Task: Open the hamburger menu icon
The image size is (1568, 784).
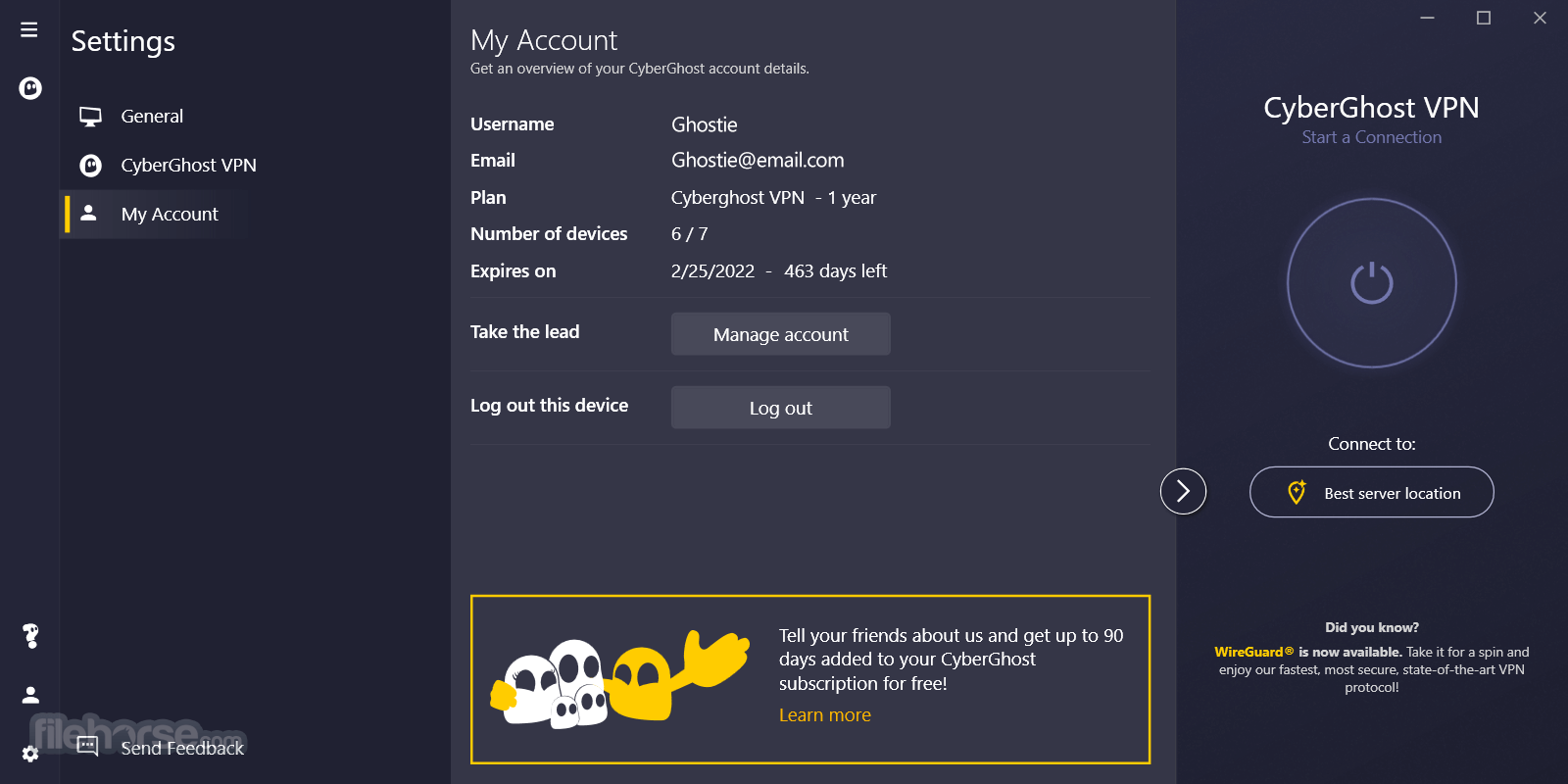Action: pos(29,29)
